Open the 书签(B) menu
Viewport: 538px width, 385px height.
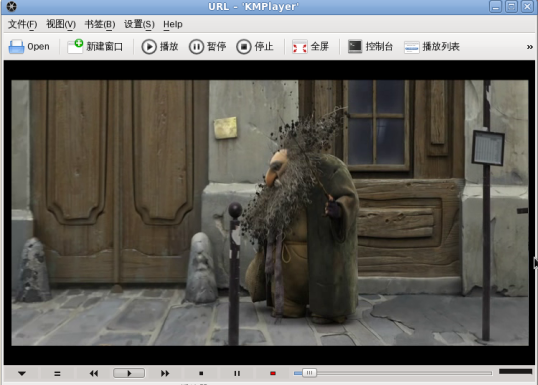coord(100,24)
